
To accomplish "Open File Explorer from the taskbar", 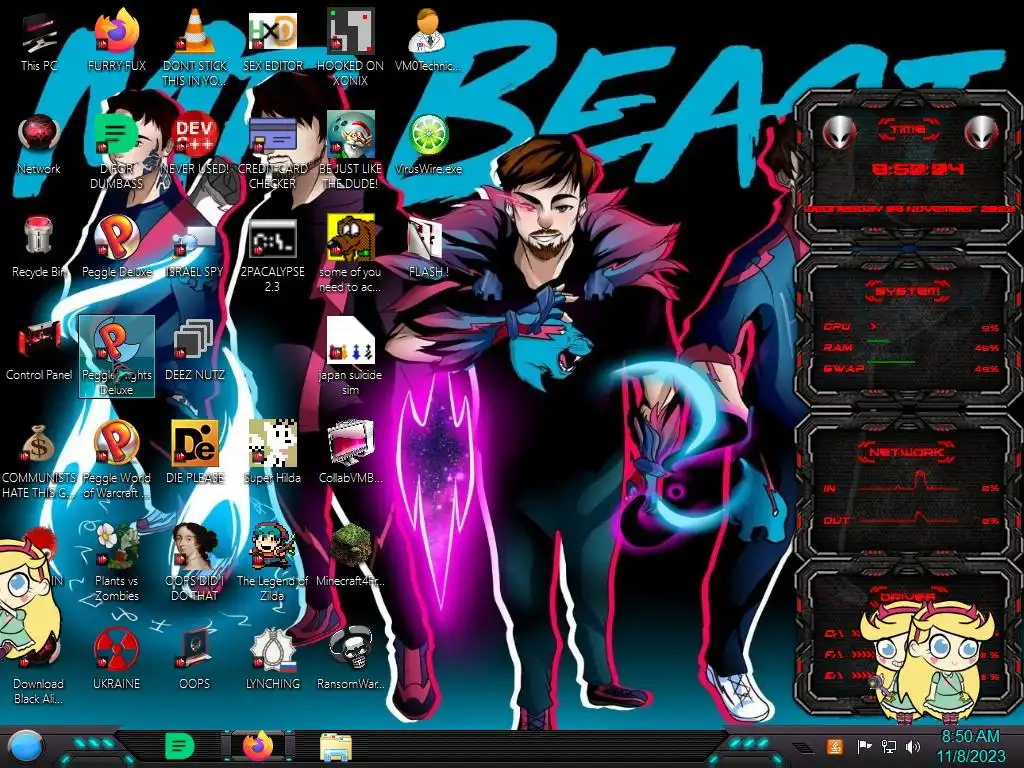I will 336,746.
